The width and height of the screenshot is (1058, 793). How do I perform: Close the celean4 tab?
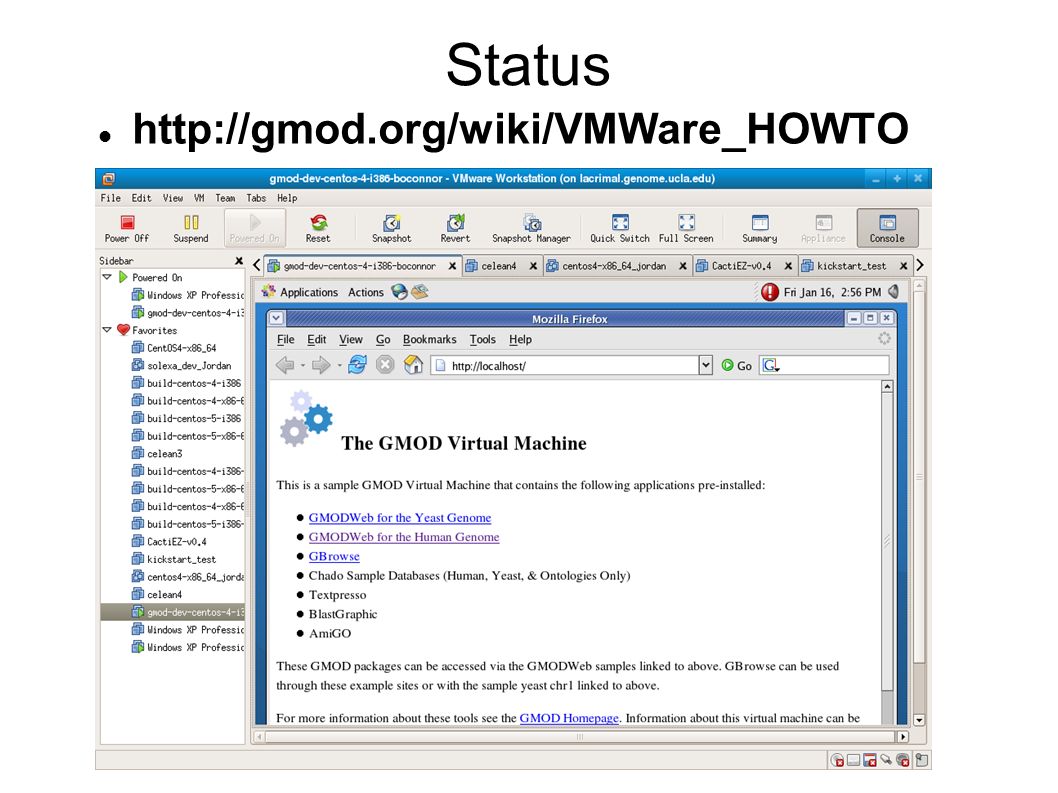(533, 266)
